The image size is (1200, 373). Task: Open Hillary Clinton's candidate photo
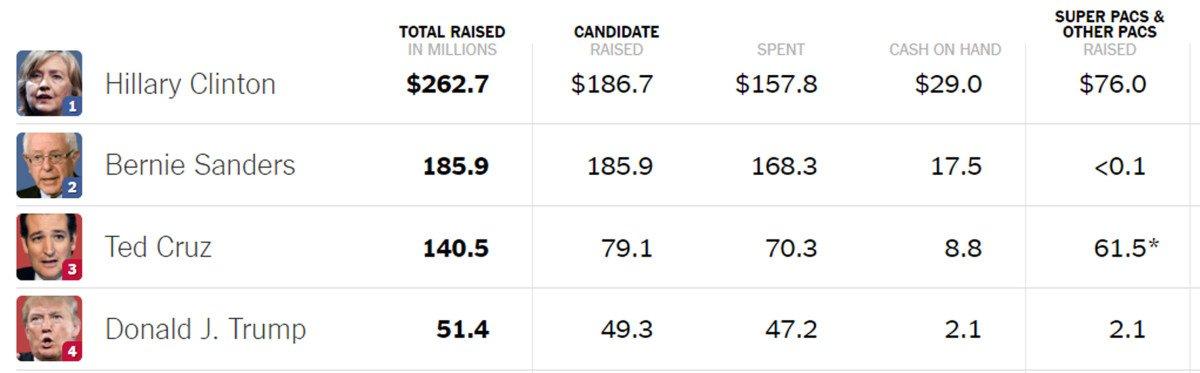pos(49,84)
